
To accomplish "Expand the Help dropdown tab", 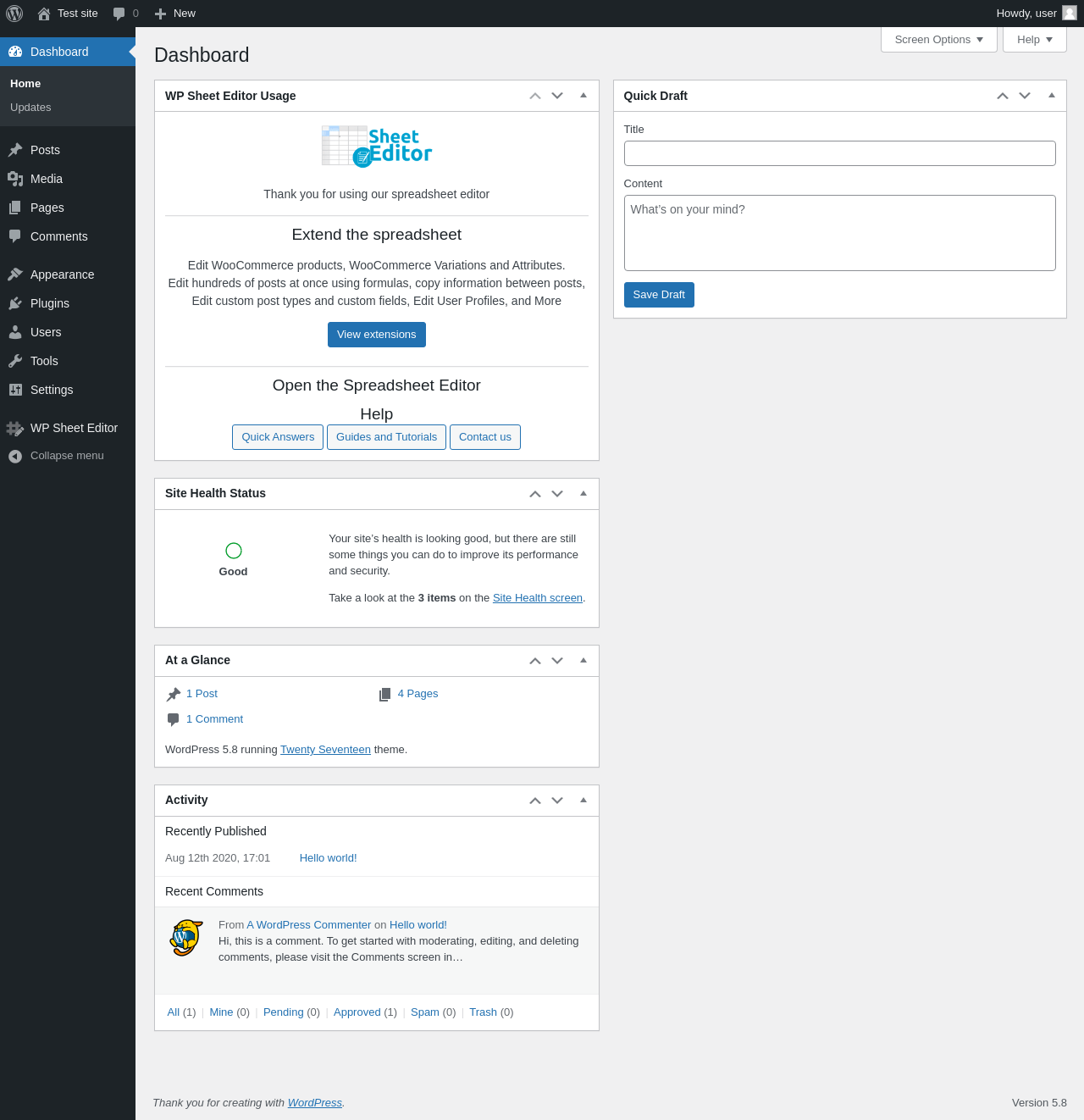I will tap(1035, 40).
